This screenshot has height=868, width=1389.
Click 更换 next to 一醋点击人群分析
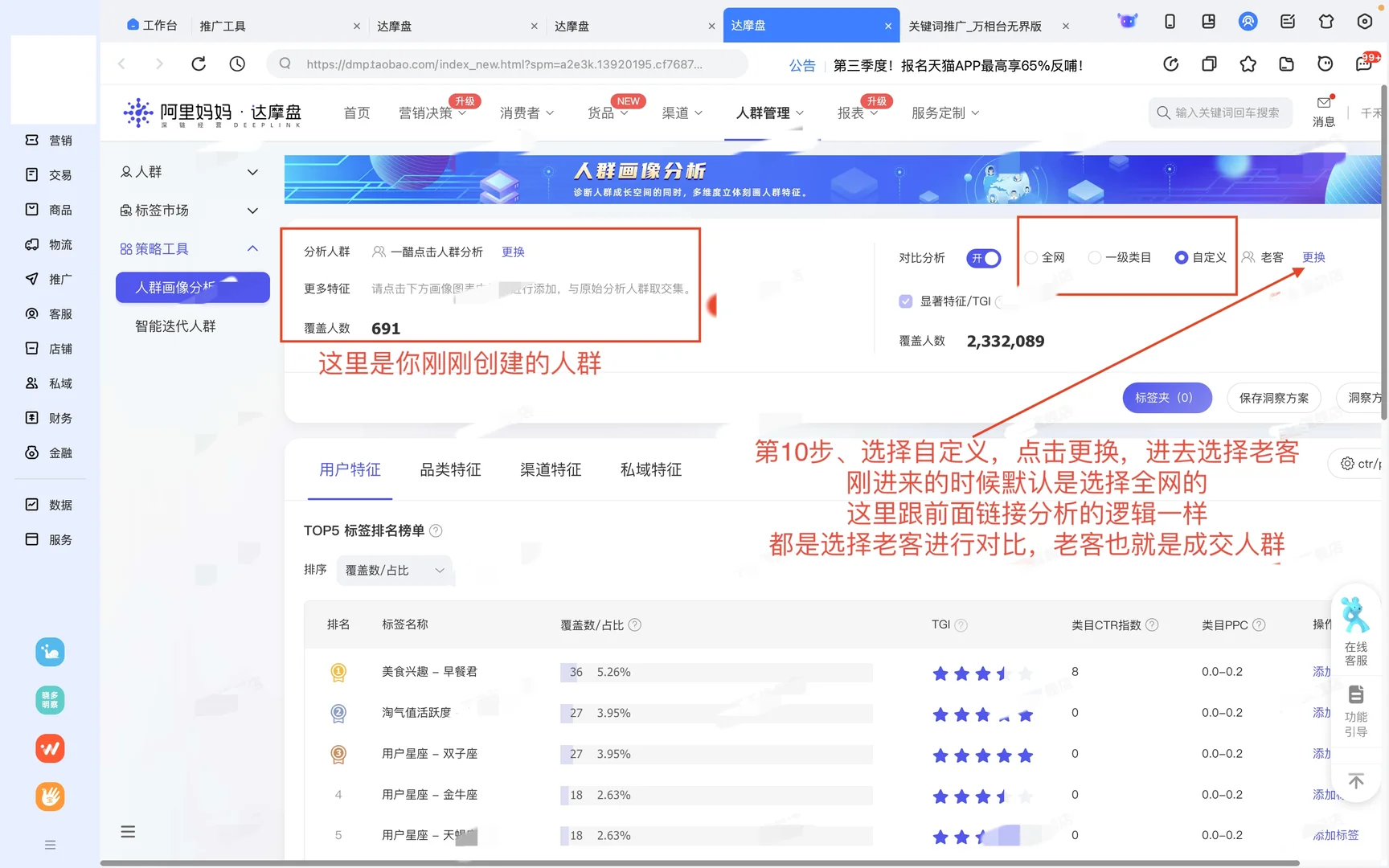[x=513, y=252]
